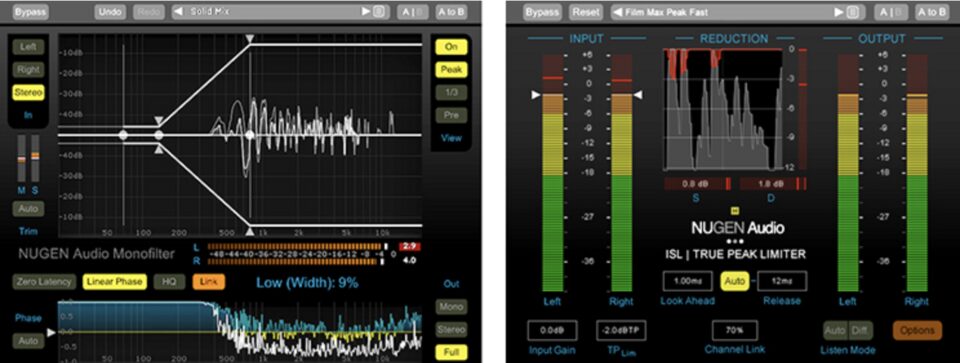Click the 4.0 right channel readout

[x=410, y=260]
